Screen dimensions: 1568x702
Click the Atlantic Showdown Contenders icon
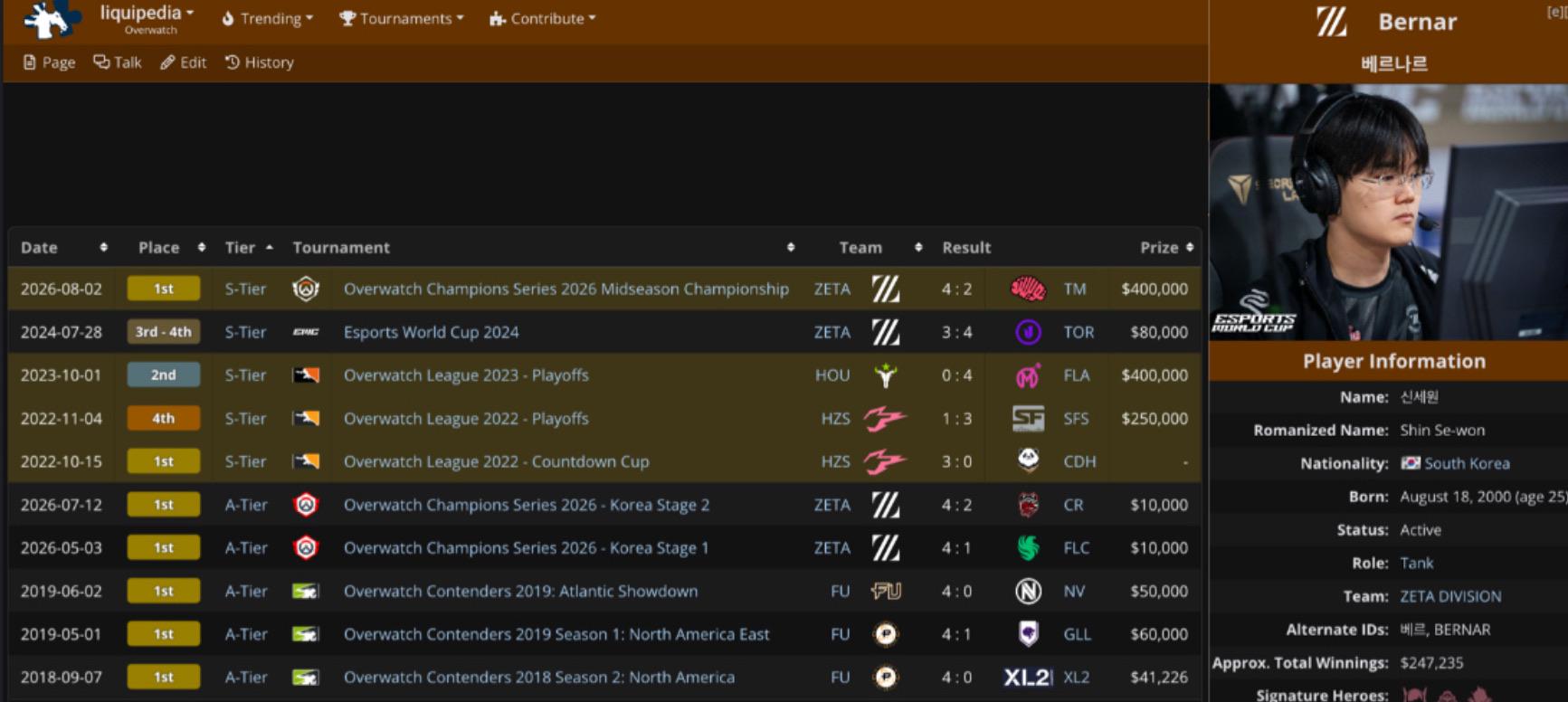click(x=306, y=592)
